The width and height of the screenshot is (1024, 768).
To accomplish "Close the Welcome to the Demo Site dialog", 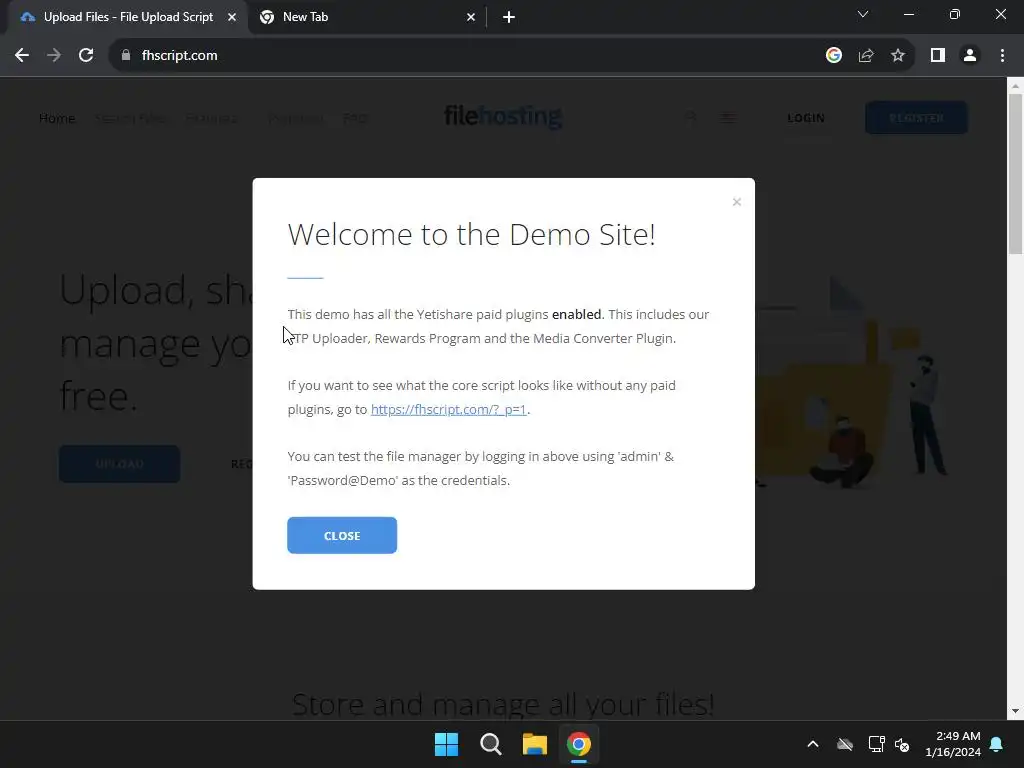I will [x=342, y=536].
